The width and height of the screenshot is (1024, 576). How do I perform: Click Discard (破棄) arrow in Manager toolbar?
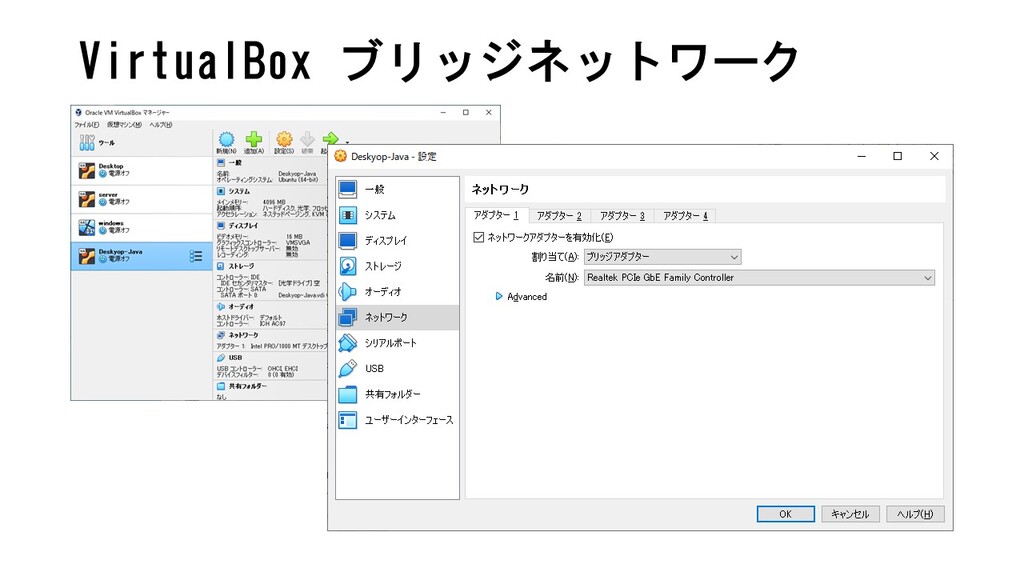tap(307, 142)
